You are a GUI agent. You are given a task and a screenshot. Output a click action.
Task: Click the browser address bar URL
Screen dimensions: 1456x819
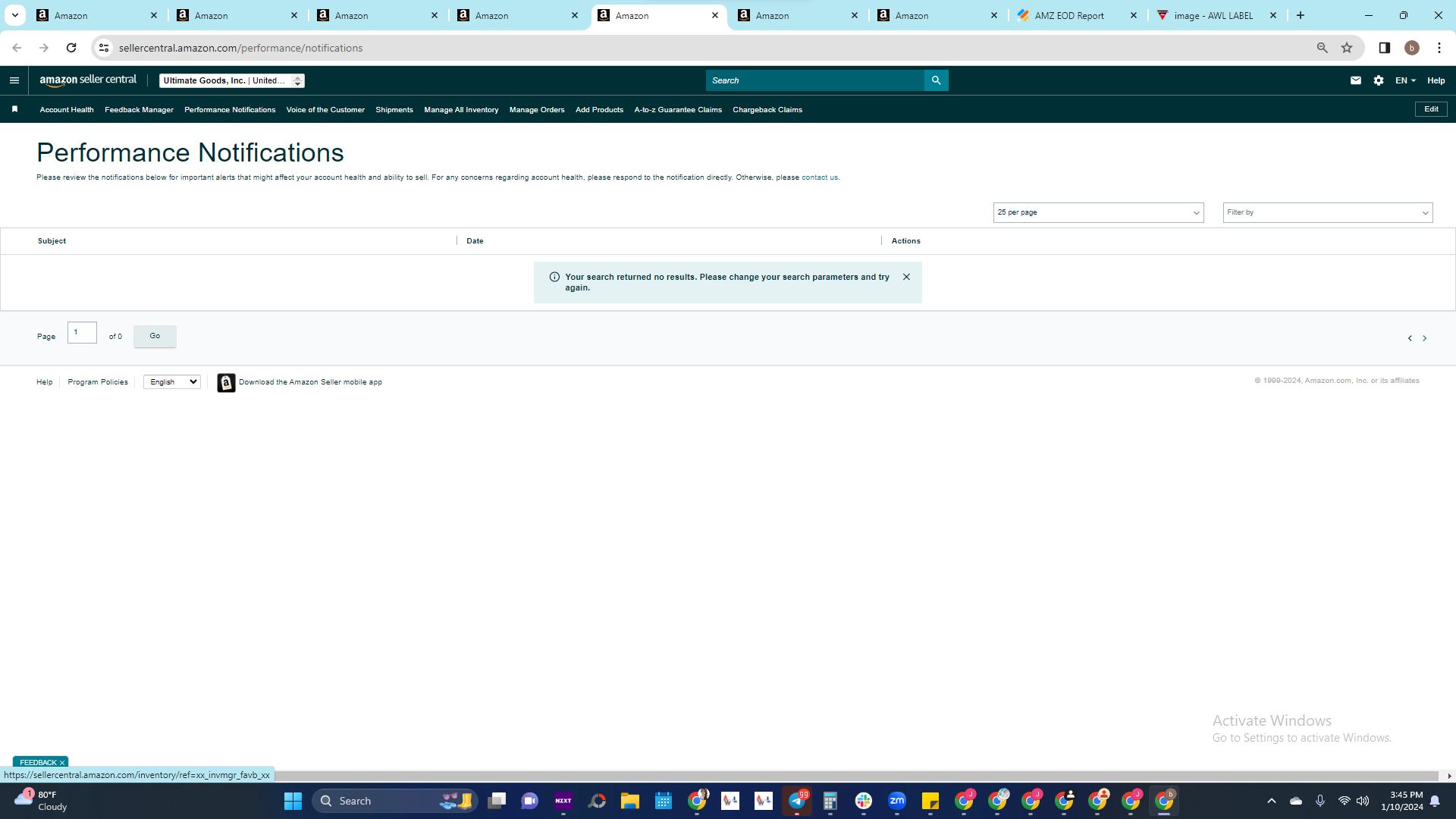(x=241, y=48)
